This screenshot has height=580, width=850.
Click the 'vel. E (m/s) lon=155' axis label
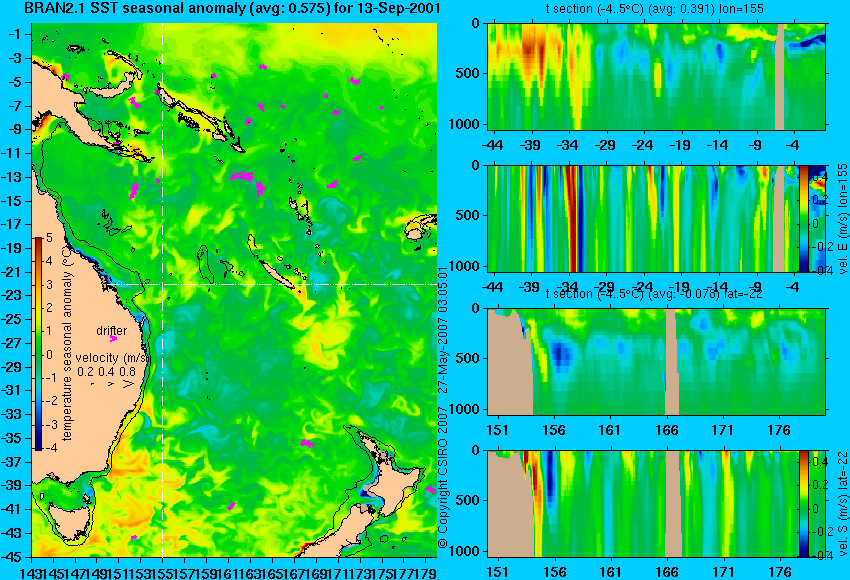tap(843, 219)
